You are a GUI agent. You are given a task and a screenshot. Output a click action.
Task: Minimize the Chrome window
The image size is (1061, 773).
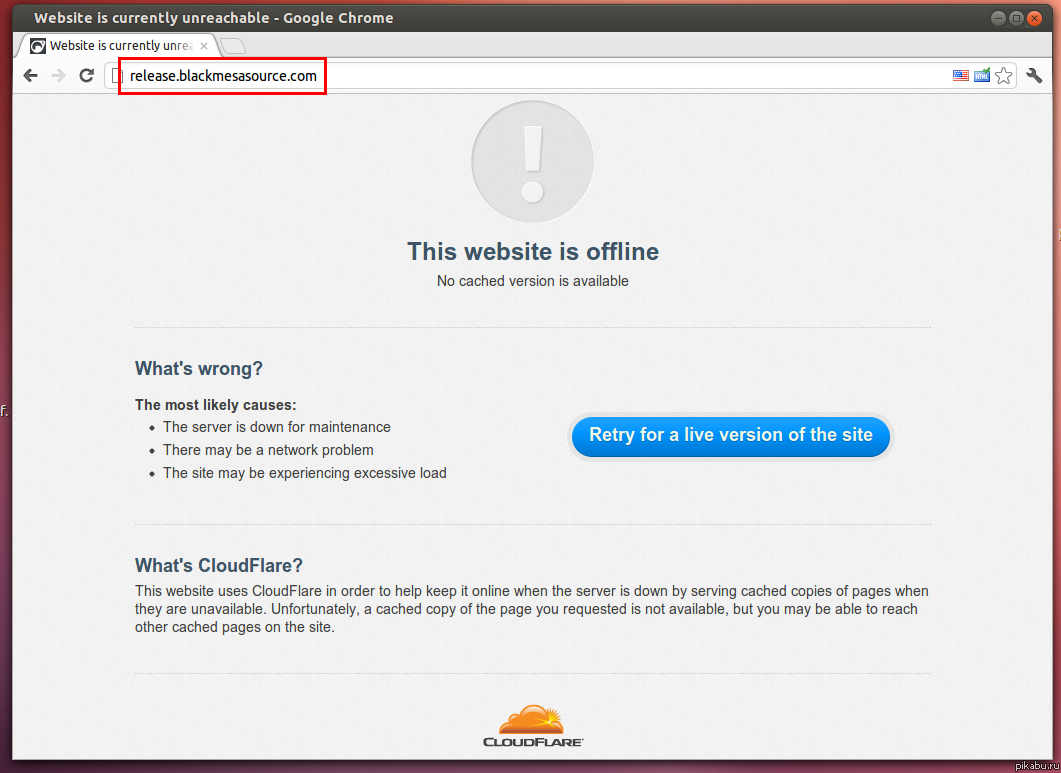pos(998,18)
